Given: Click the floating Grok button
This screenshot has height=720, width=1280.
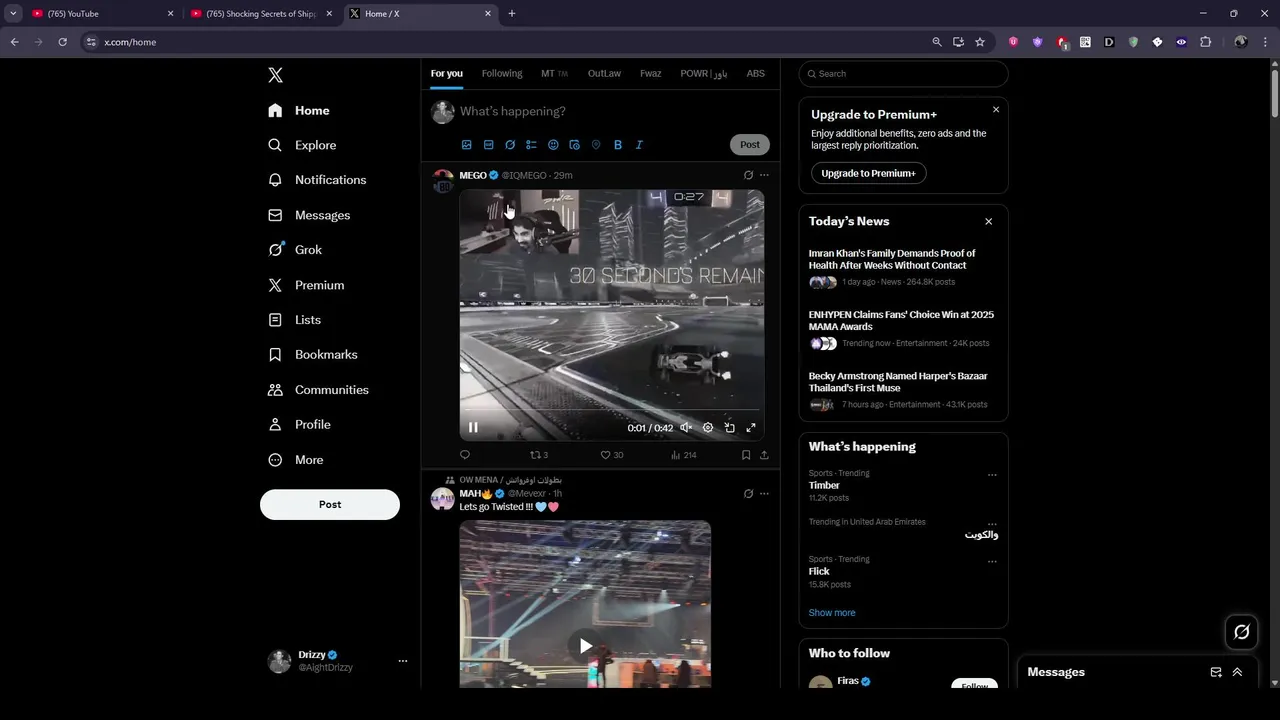Looking at the screenshot, I should pyautogui.click(x=1242, y=632).
